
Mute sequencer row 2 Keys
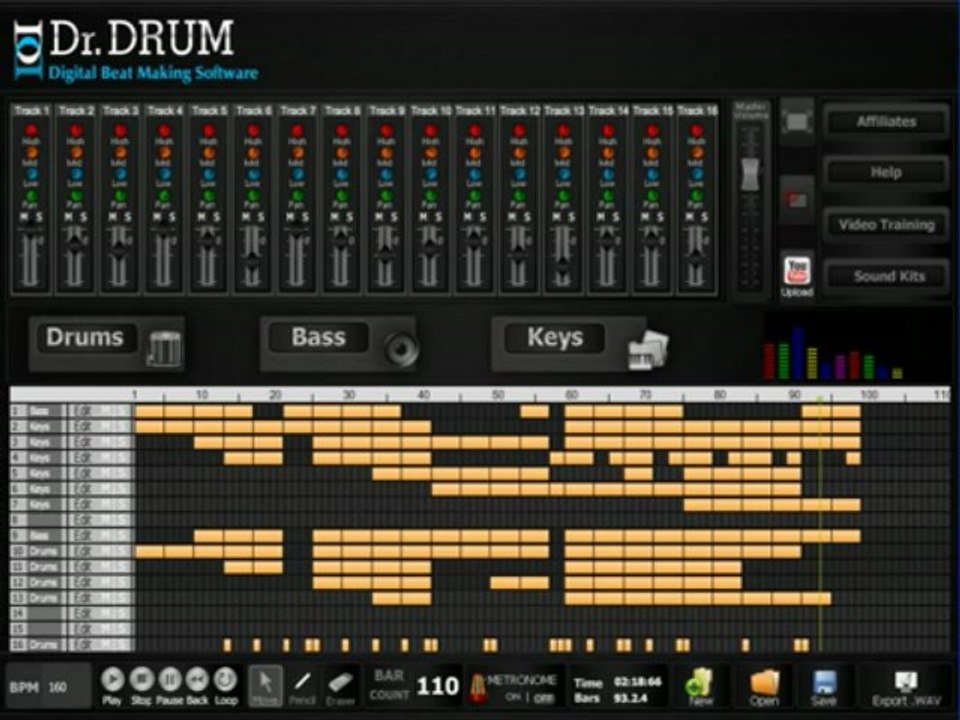[x=105, y=427]
